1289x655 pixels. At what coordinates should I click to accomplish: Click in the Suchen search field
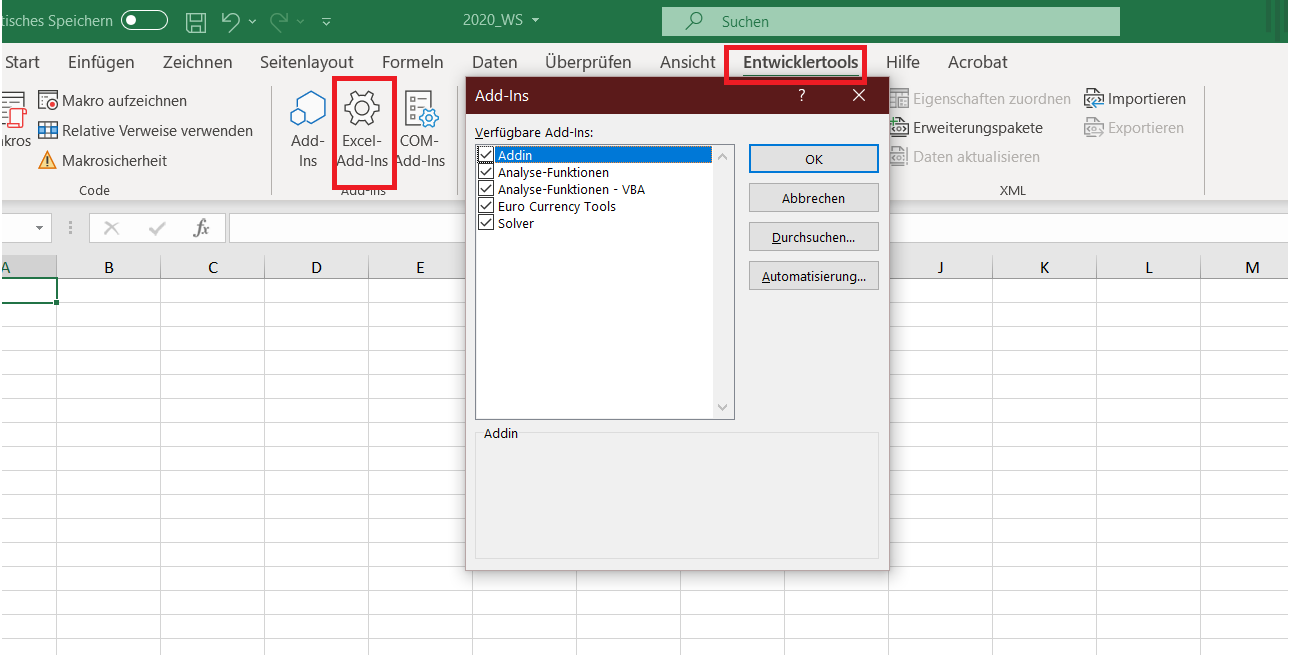(x=890, y=21)
